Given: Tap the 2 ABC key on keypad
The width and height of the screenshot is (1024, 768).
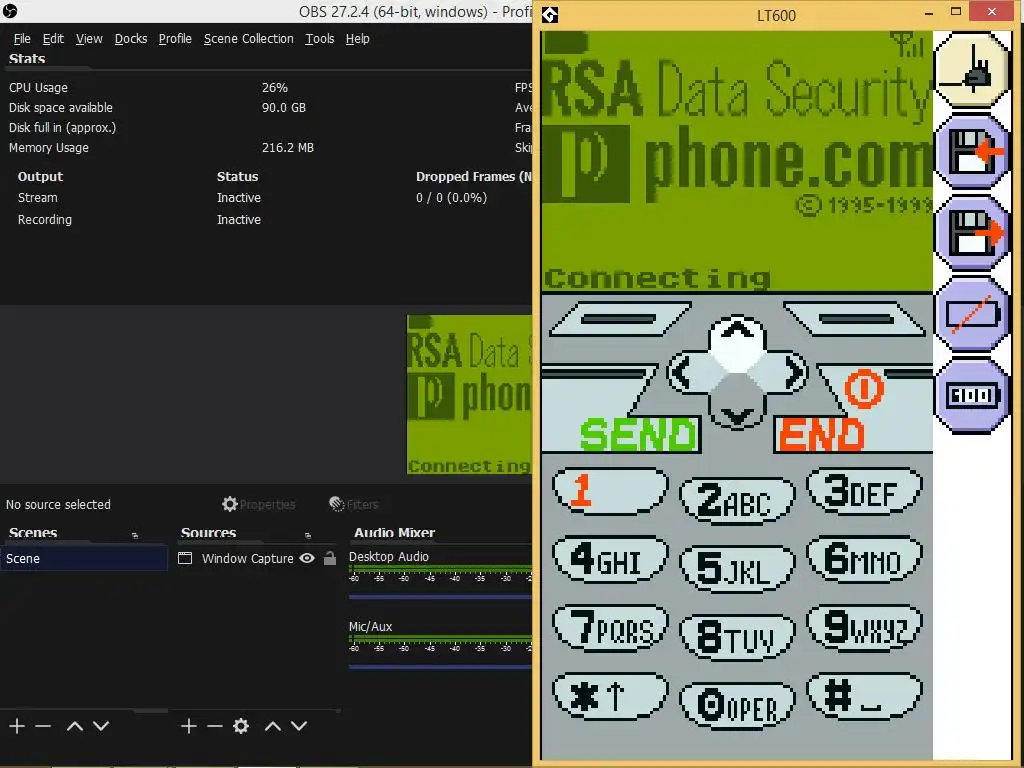Looking at the screenshot, I should pyautogui.click(x=737, y=500).
